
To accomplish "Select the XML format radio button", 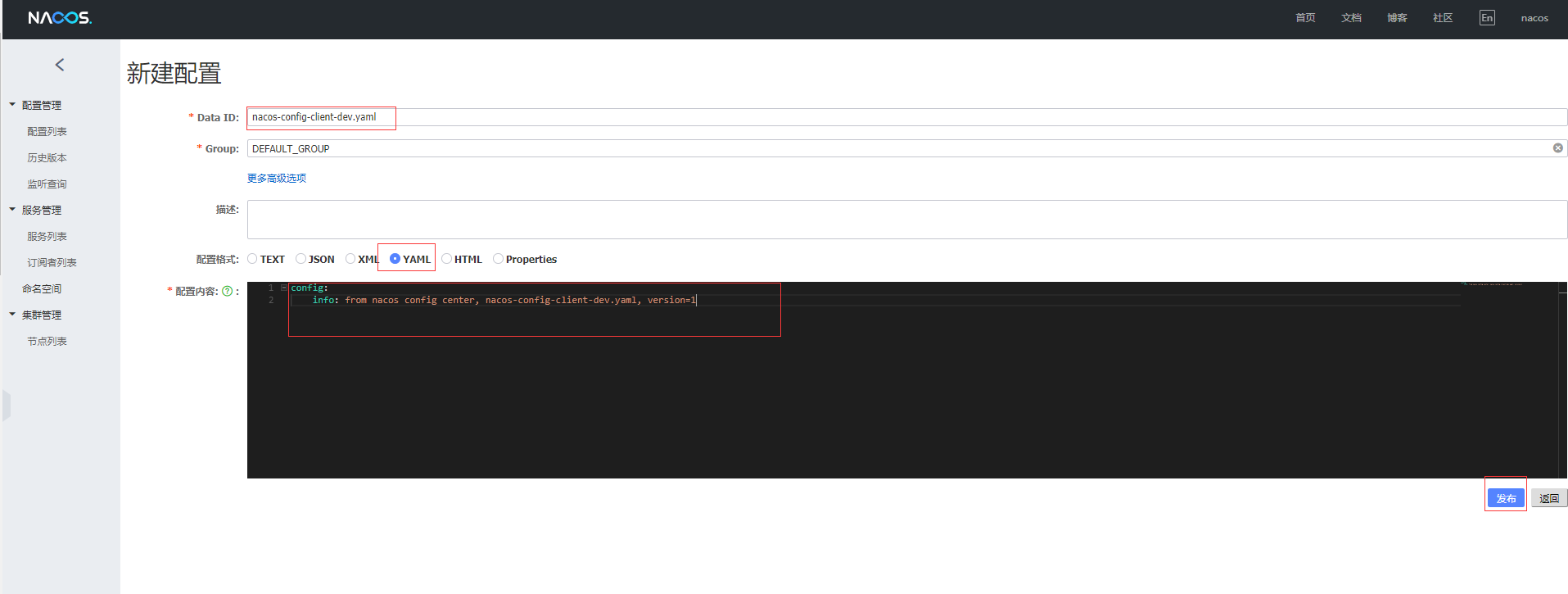I will coord(350,259).
